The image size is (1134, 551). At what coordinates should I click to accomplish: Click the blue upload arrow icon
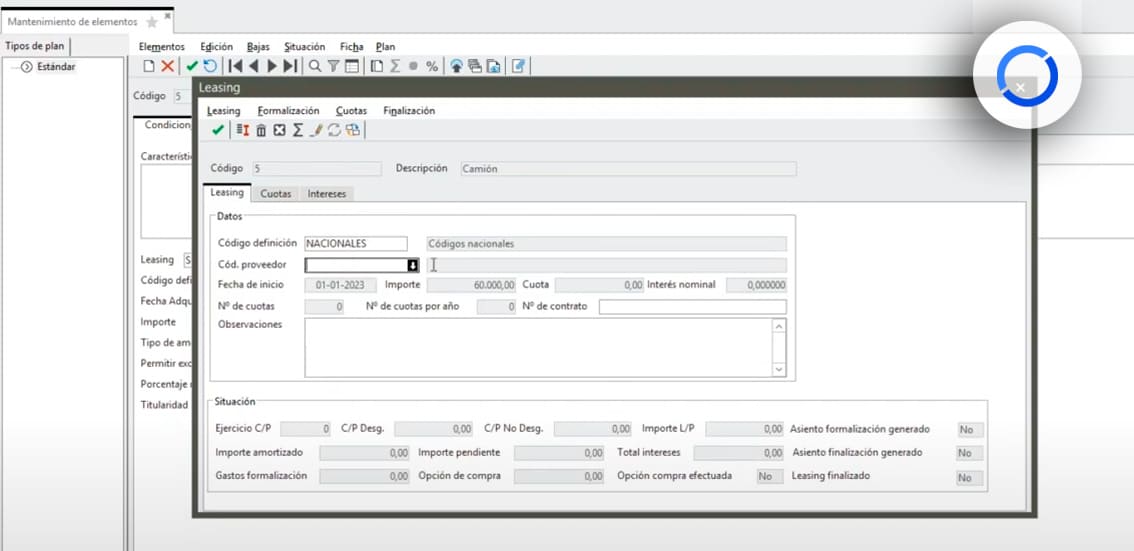456,67
